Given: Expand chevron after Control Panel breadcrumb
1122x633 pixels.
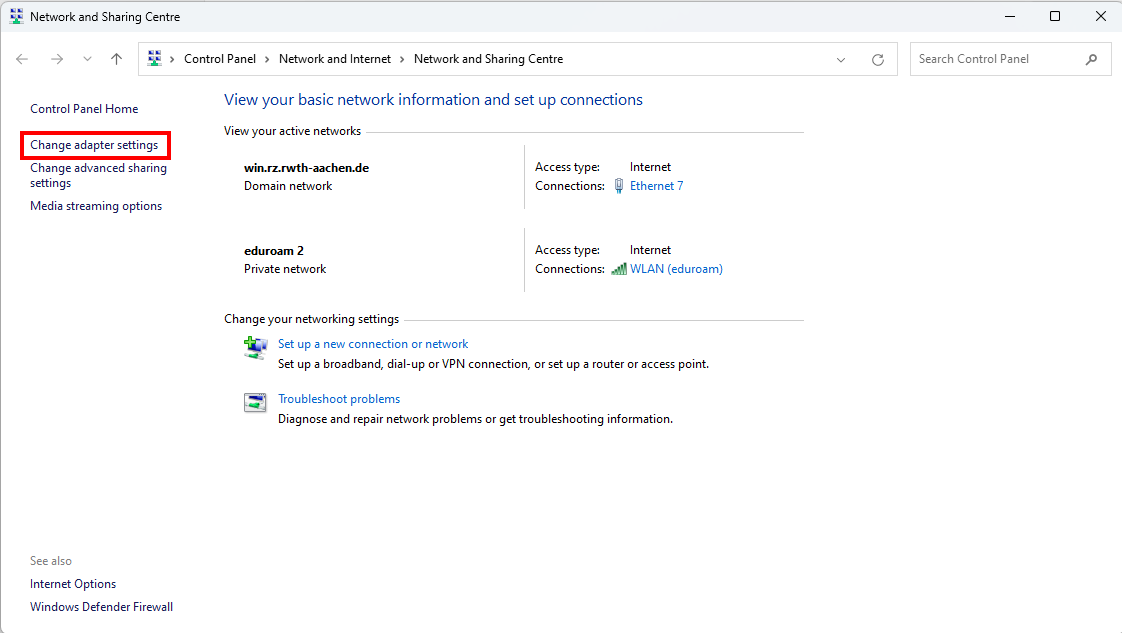Looking at the screenshot, I should pos(268,59).
